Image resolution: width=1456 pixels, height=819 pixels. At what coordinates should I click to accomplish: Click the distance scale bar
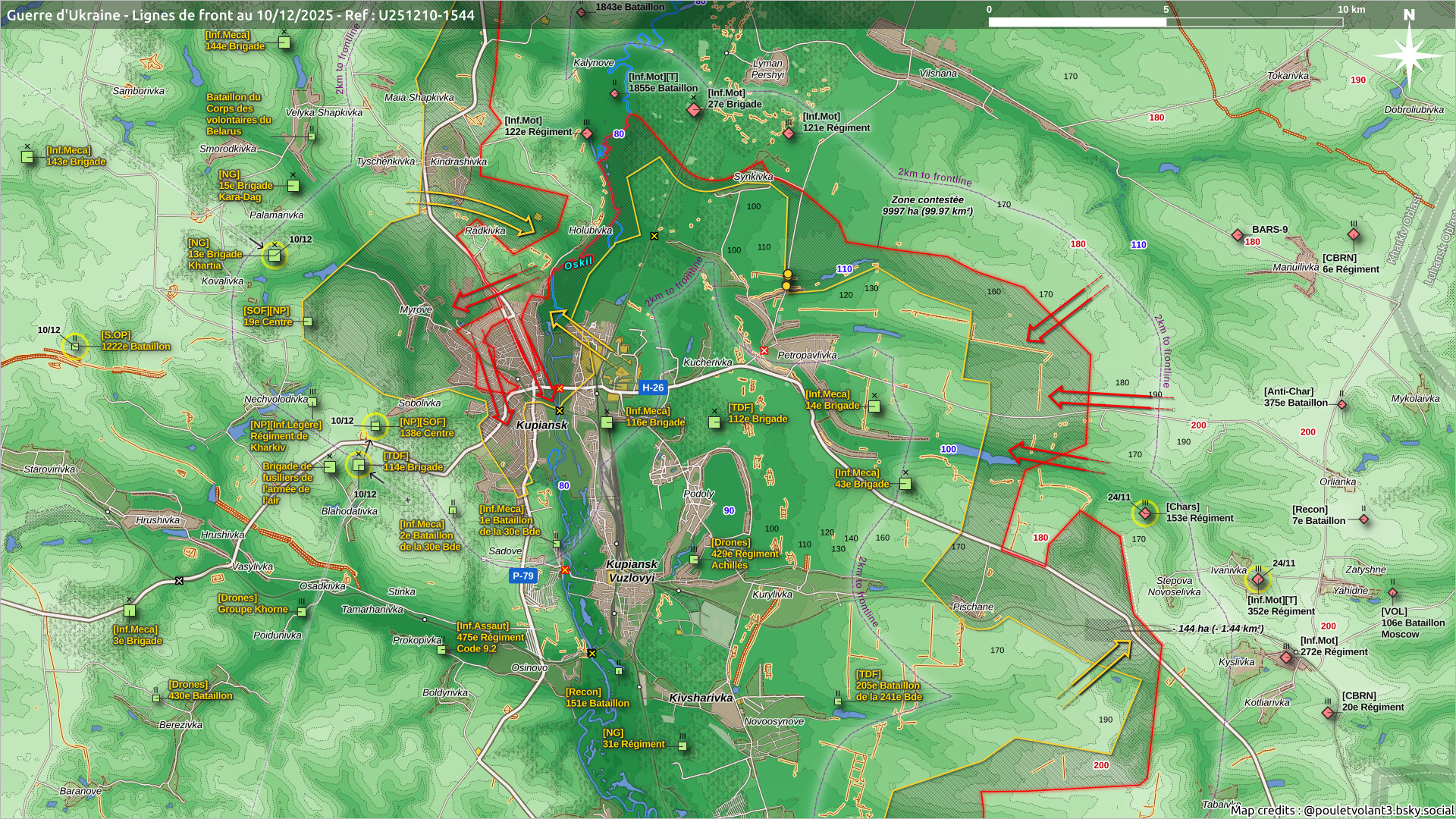point(1166,22)
